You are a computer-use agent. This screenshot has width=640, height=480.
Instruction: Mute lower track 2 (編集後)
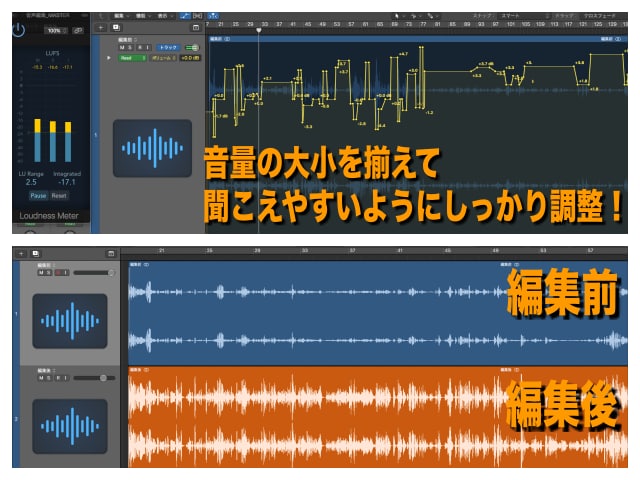[x=41, y=378]
